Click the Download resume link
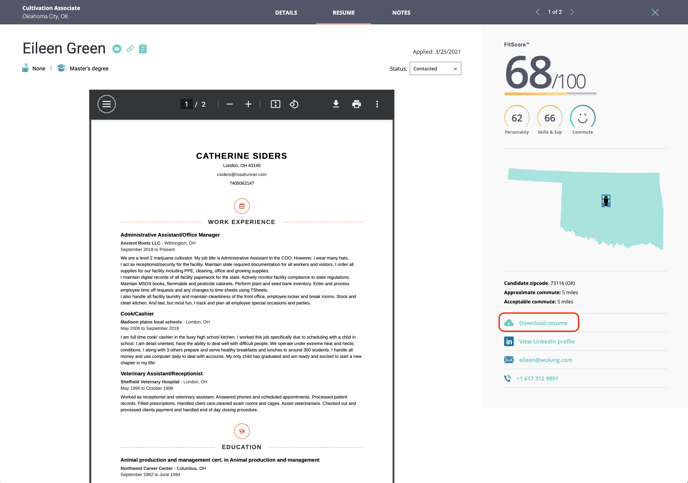The width and height of the screenshot is (688, 483). point(542,323)
